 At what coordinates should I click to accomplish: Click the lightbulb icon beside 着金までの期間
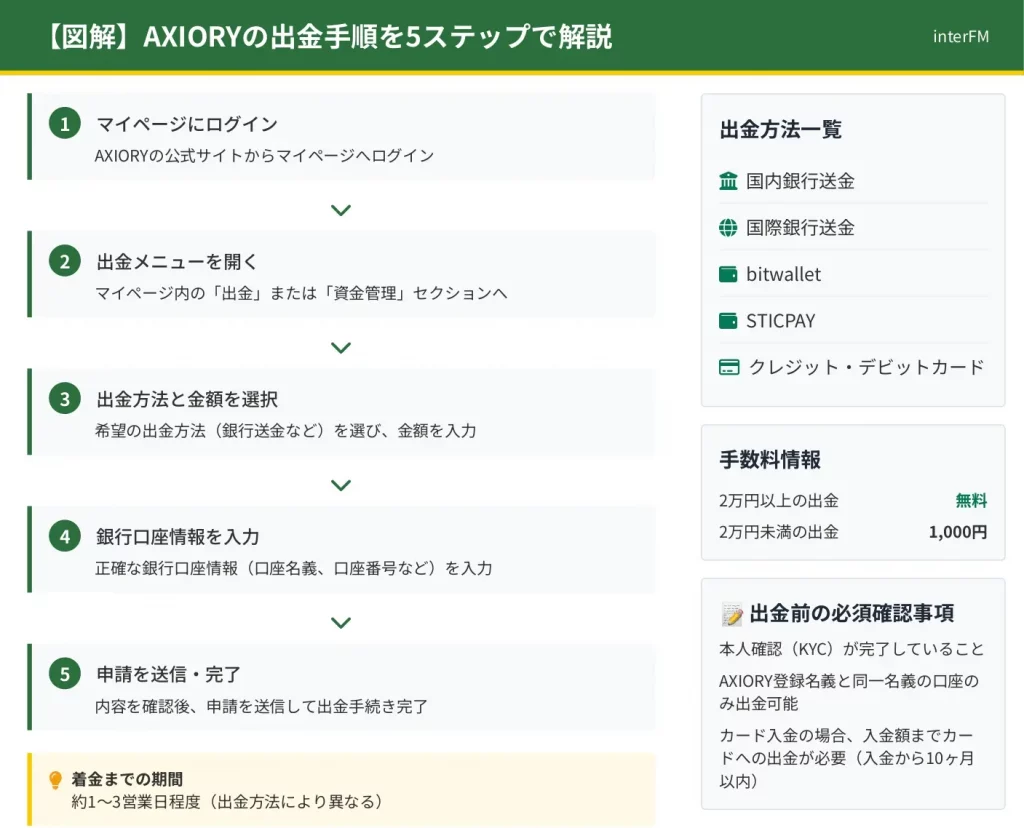point(55,780)
